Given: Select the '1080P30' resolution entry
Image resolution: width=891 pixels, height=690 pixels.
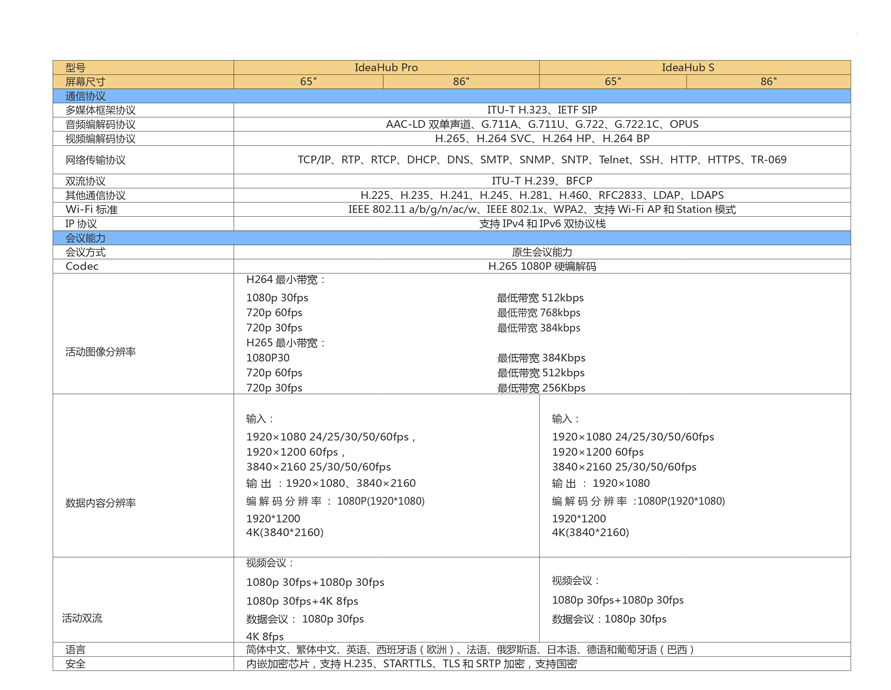Looking at the screenshot, I should 268,358.
